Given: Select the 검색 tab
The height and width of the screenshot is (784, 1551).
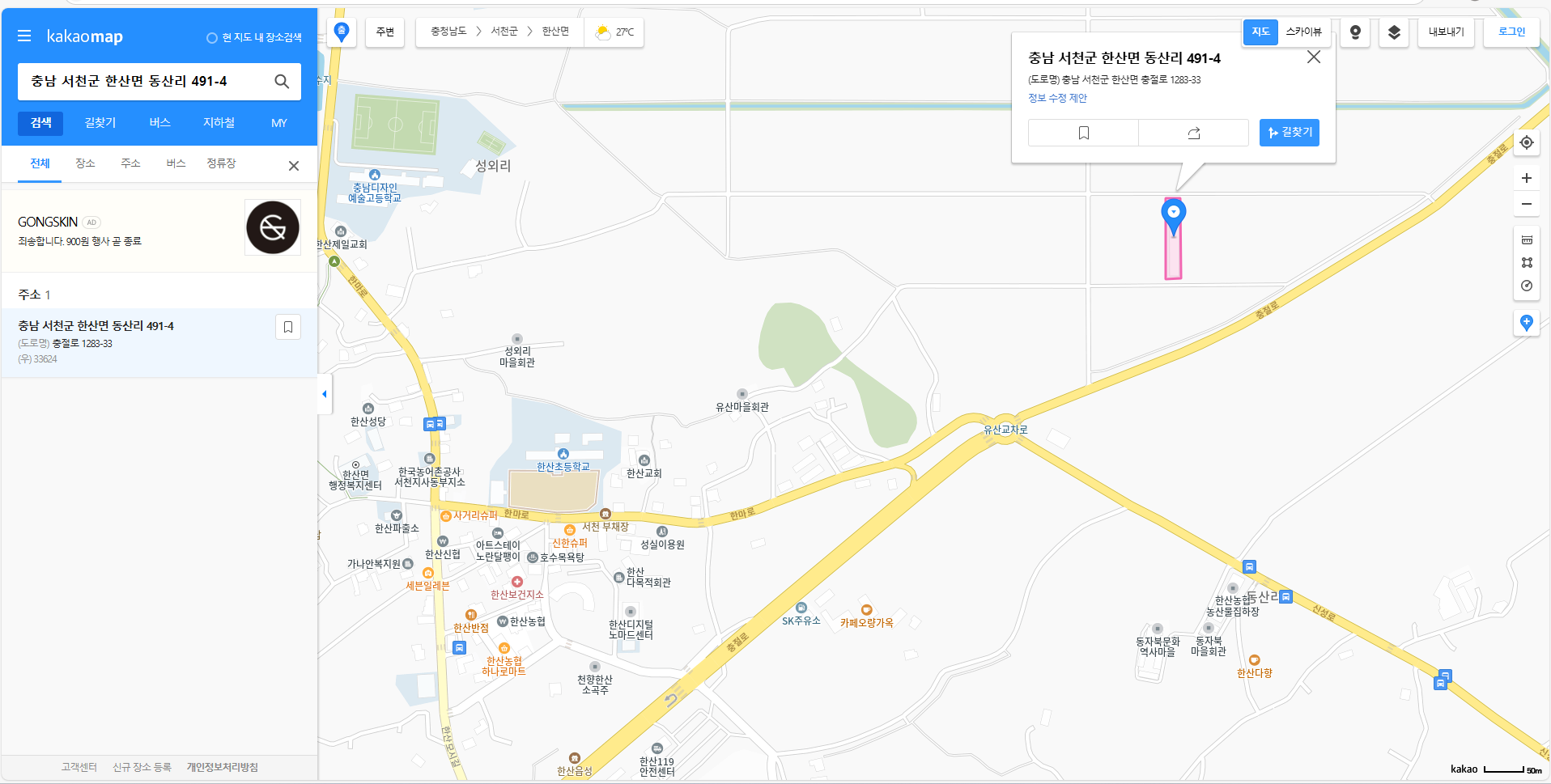Looking at the screenshot, I should [x=40, y=123].
